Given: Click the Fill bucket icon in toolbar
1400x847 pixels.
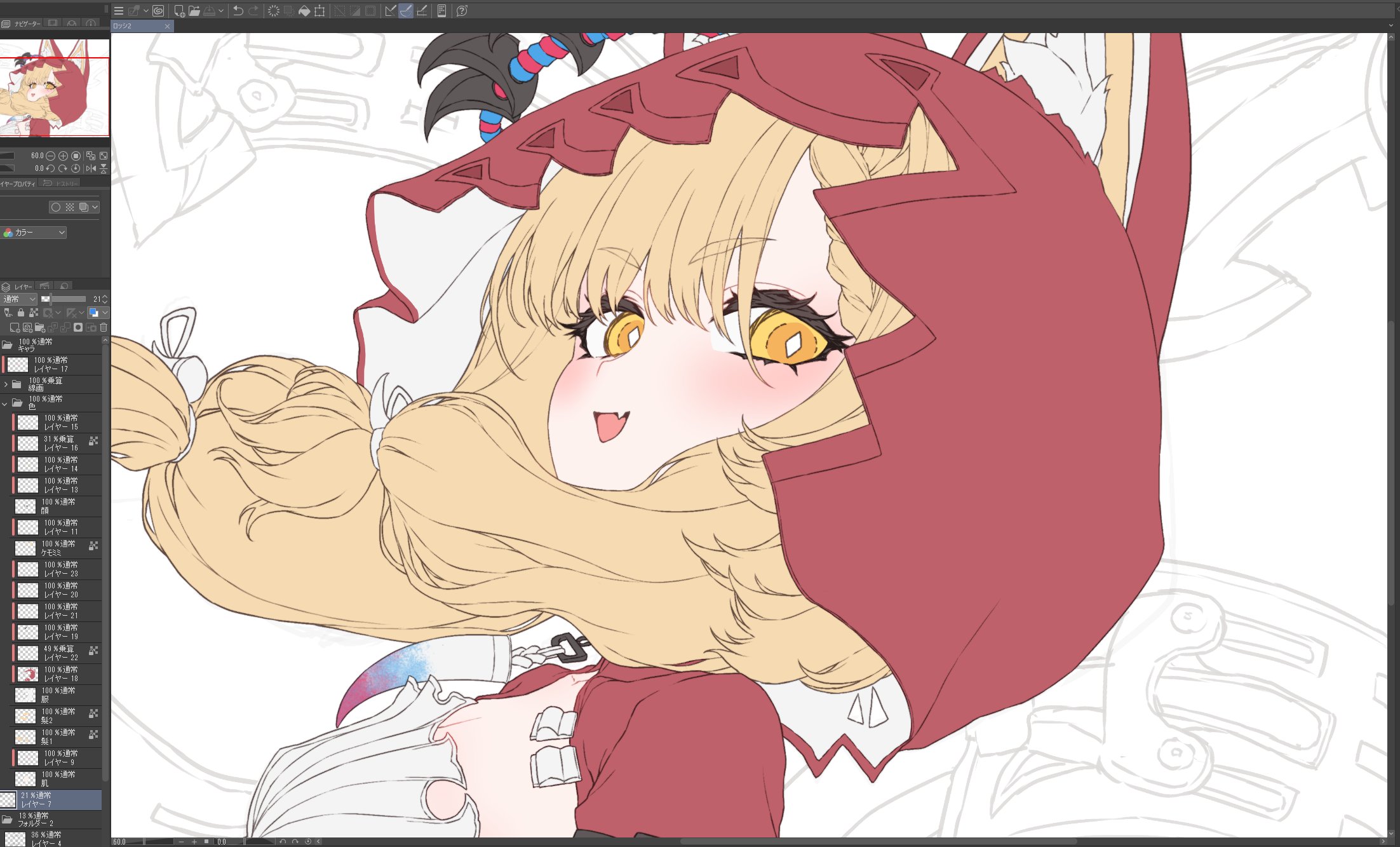Looking at the screenshot, I should [x=304, y=11].
